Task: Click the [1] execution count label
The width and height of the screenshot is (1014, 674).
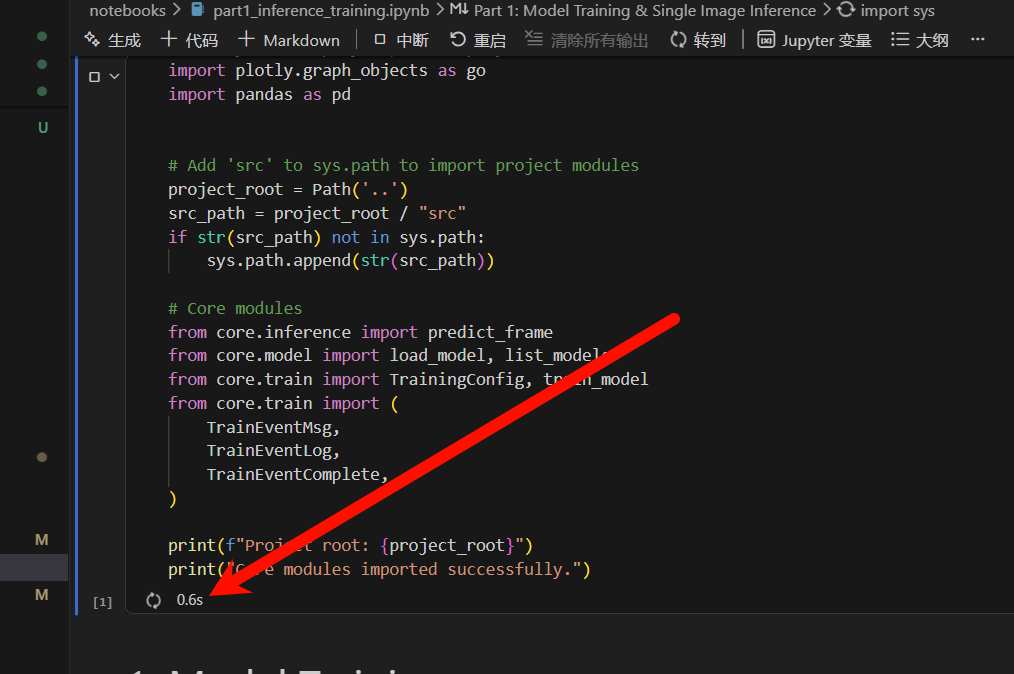Action: pos(102,602)
